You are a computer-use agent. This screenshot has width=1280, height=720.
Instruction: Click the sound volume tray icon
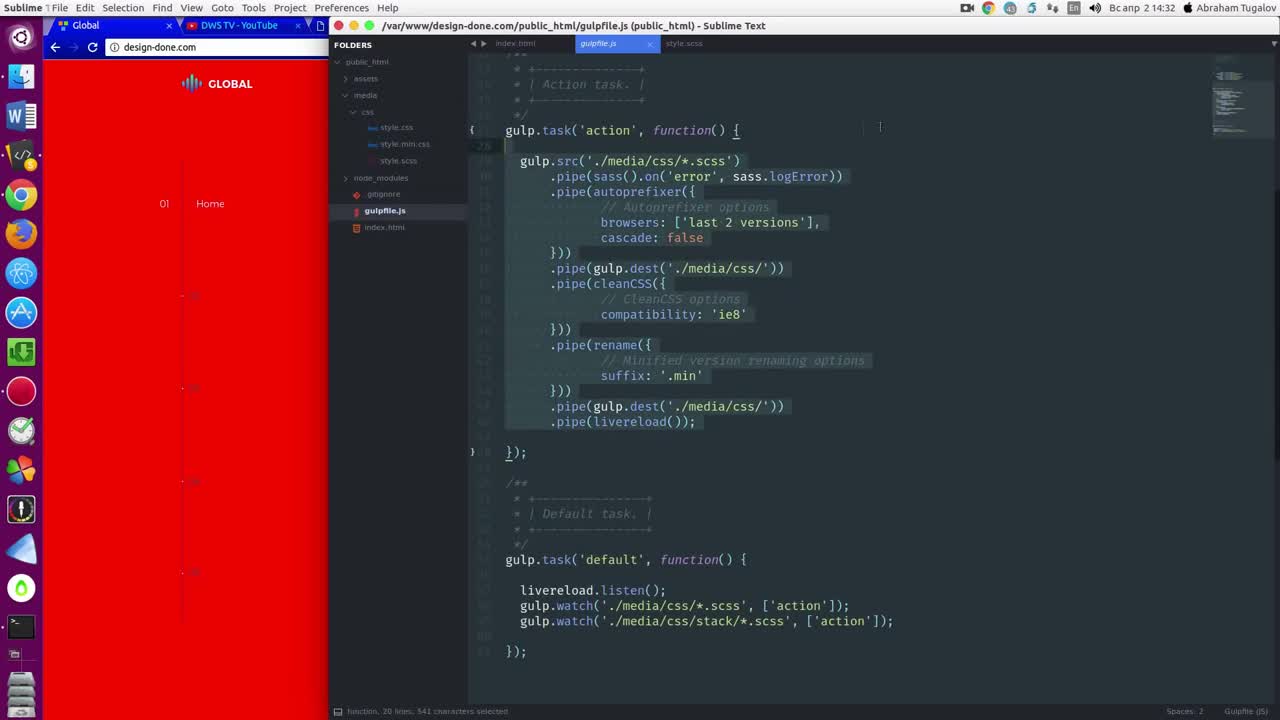pyautogui.click(x=1095, y=8)
